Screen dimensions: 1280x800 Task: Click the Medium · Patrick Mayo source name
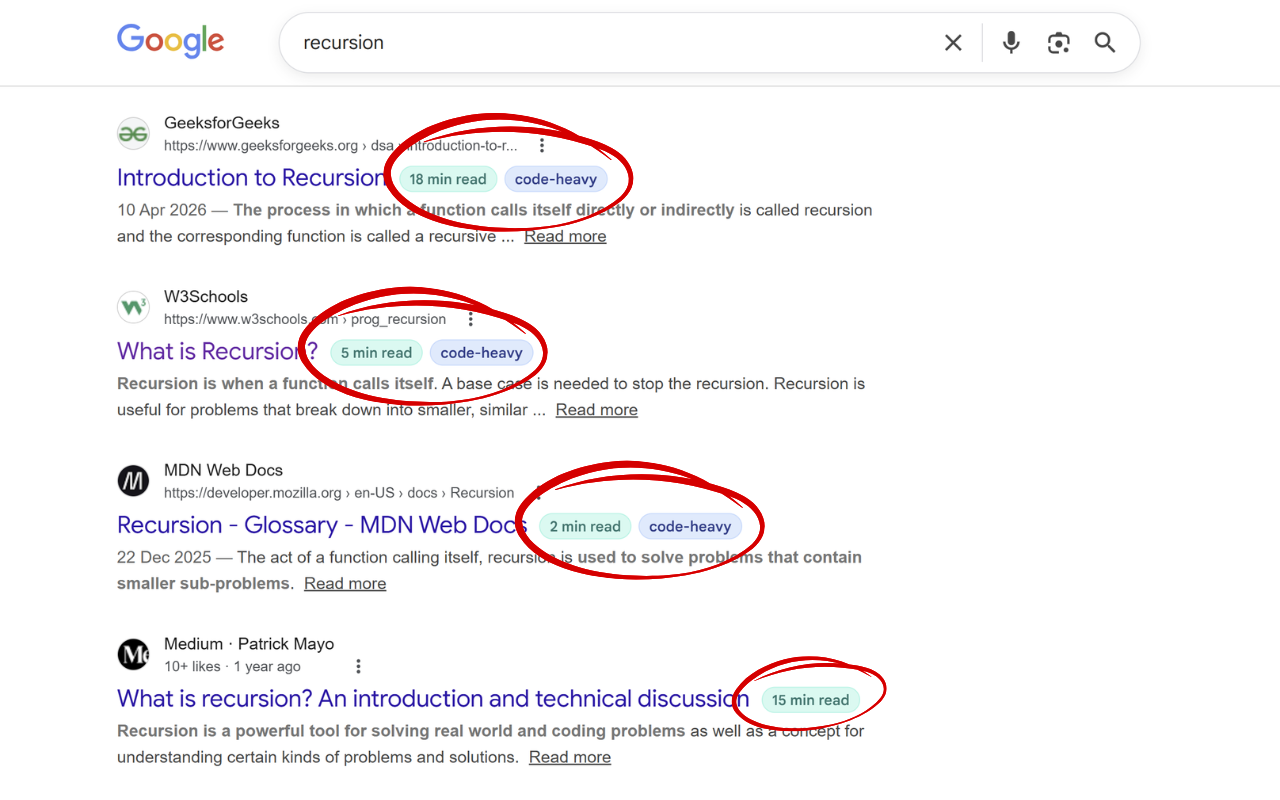pos(249,644)
